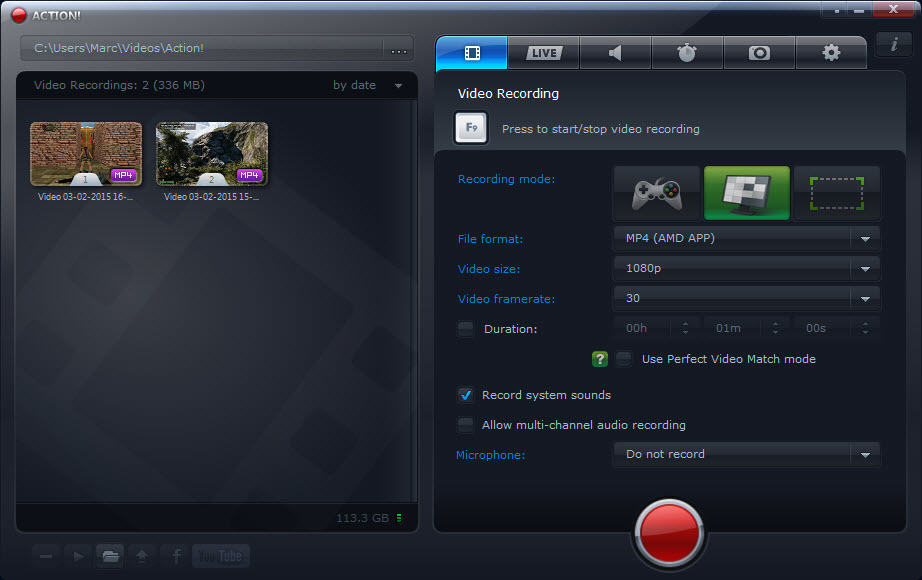Enable Use Perfect Video Match mode
Viewport: 922px width, 580px height.
pos(624,359)
